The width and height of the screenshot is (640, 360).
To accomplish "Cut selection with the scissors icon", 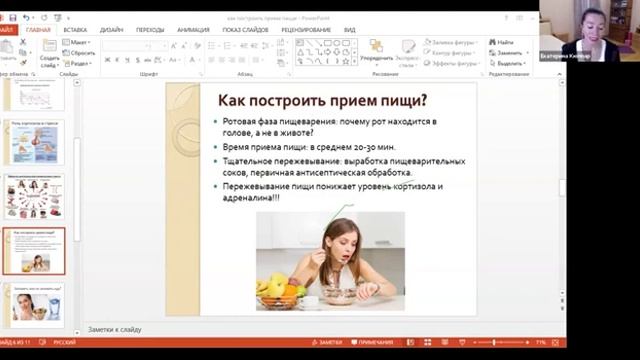I will click(x=23, y=42).
